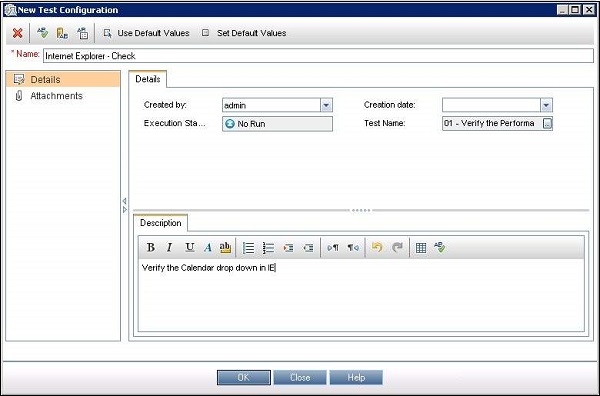Open the Creation date dropdown arrow
The image size is (600, 396).
coord(546,105)
